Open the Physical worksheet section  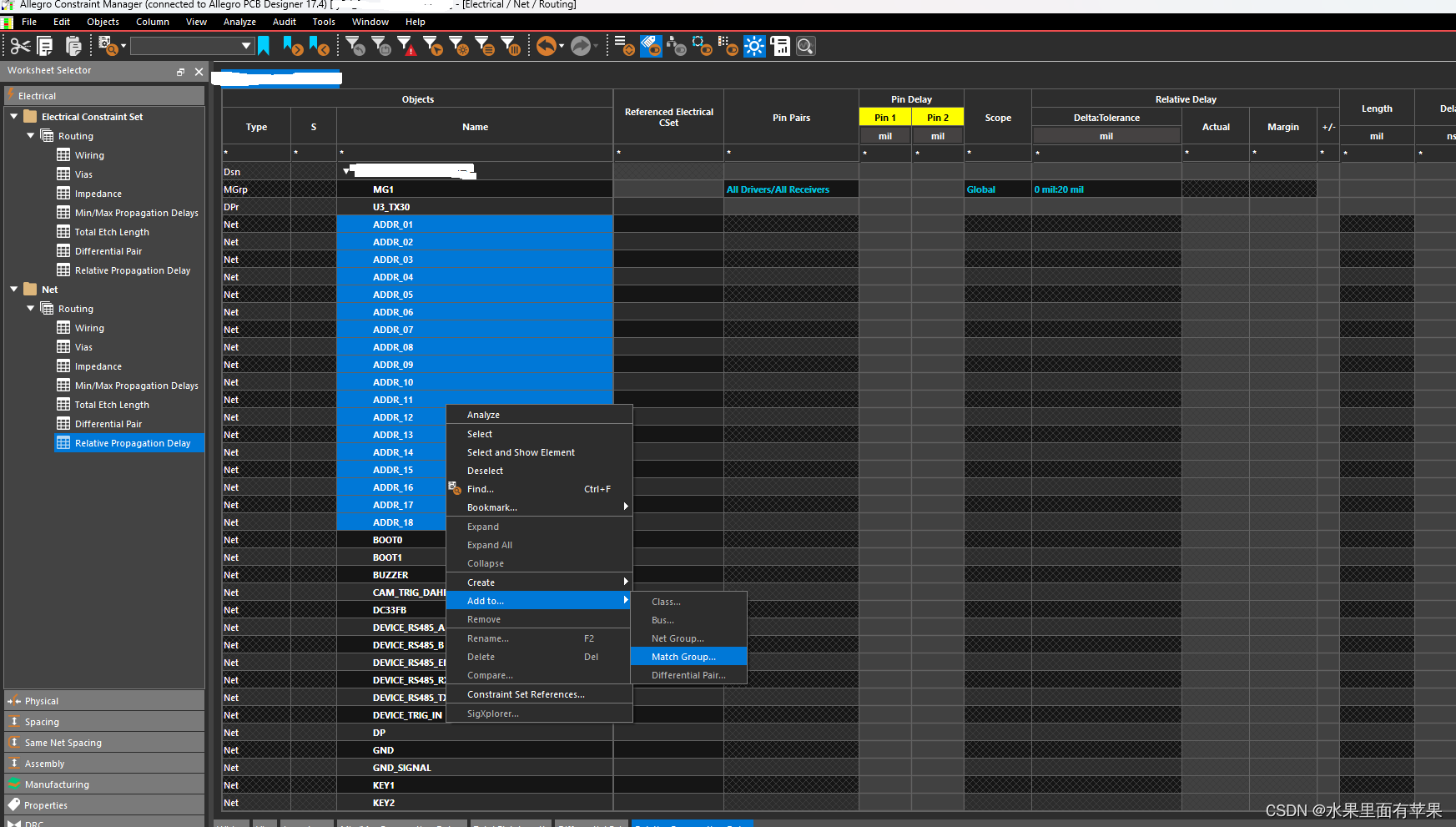click(x=42, y=701)
